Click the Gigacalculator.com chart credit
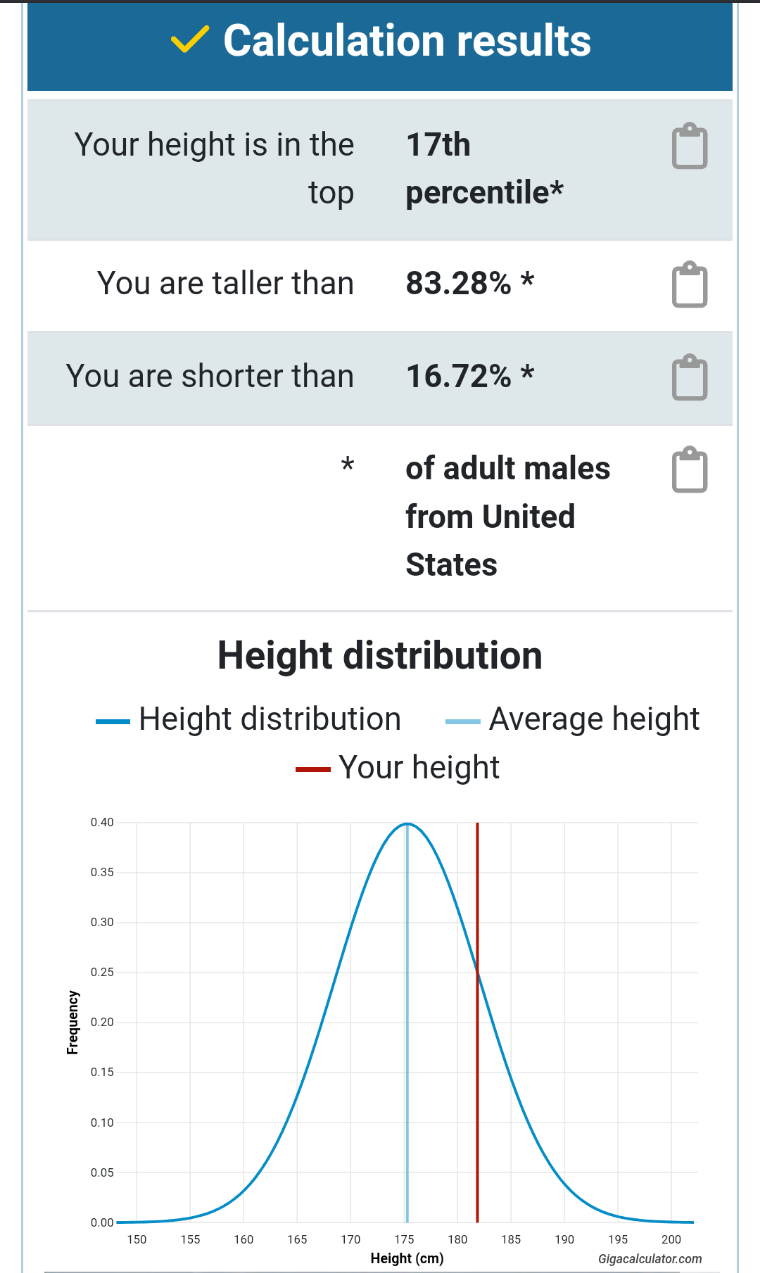 click(650, 1259)
